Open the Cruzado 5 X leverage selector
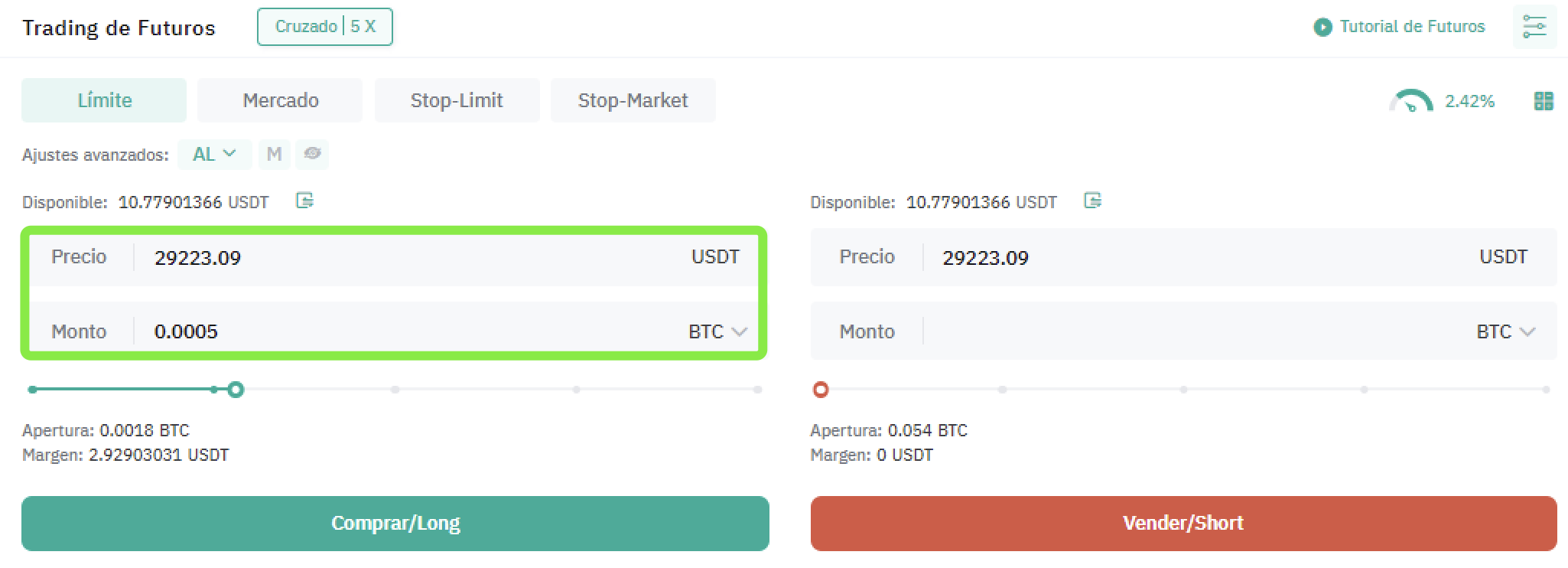Screen dimensions: 1568x568 [x=325, y=27]
